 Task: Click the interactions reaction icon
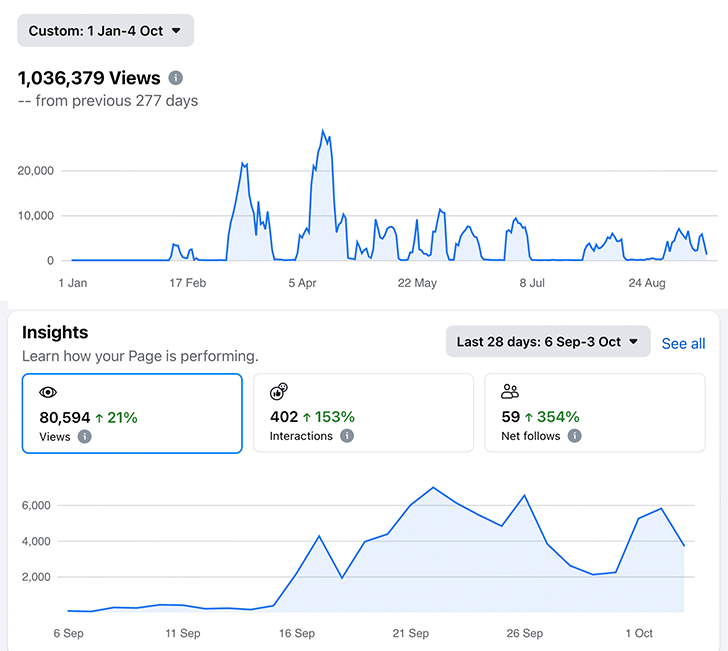click(x=279, y=392)
